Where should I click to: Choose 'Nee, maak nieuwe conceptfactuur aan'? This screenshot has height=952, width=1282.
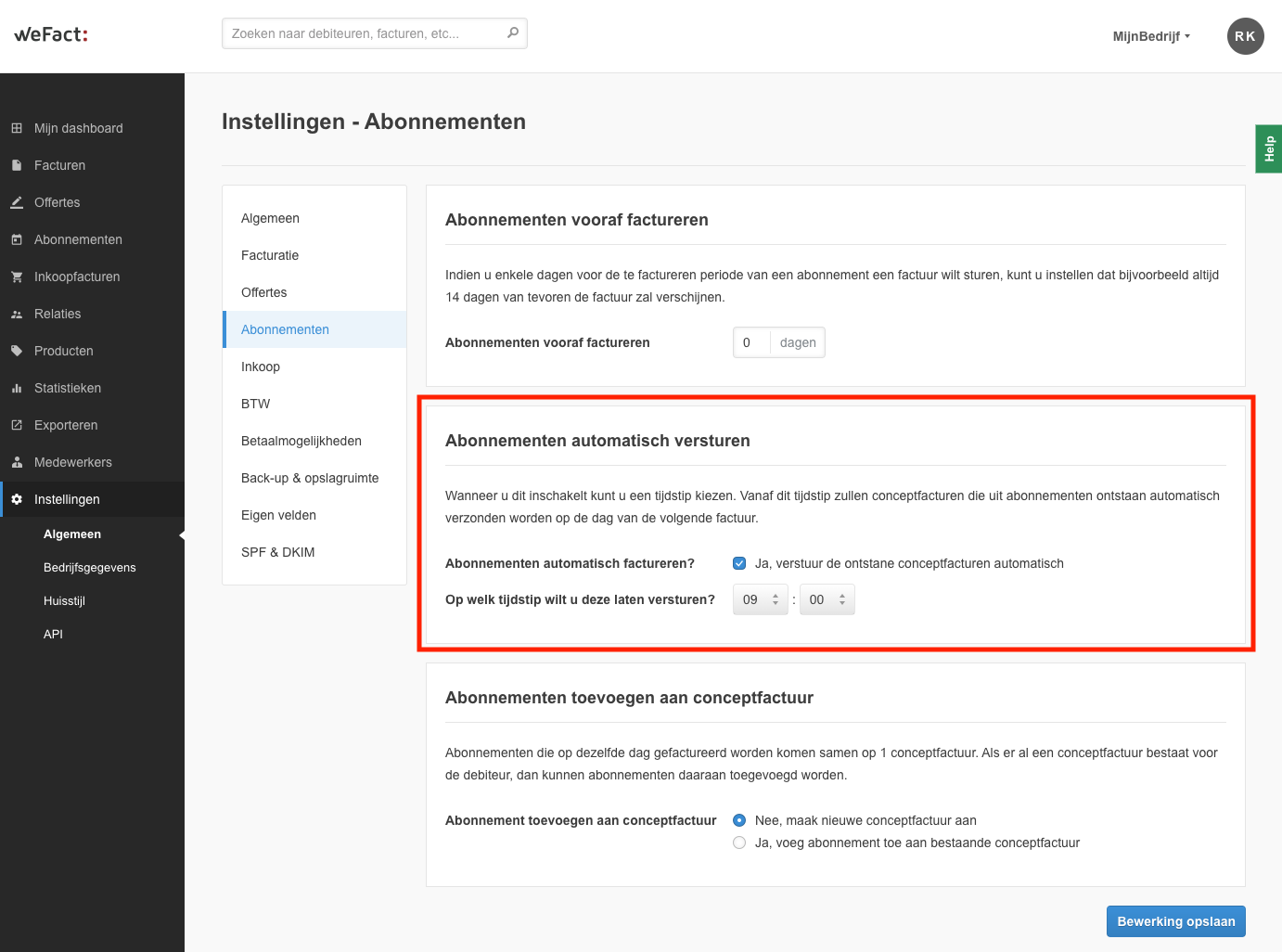point(739,820)
